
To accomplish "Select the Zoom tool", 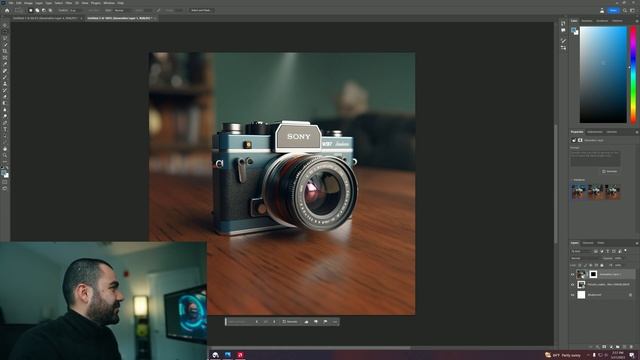I will pos(5,156).
